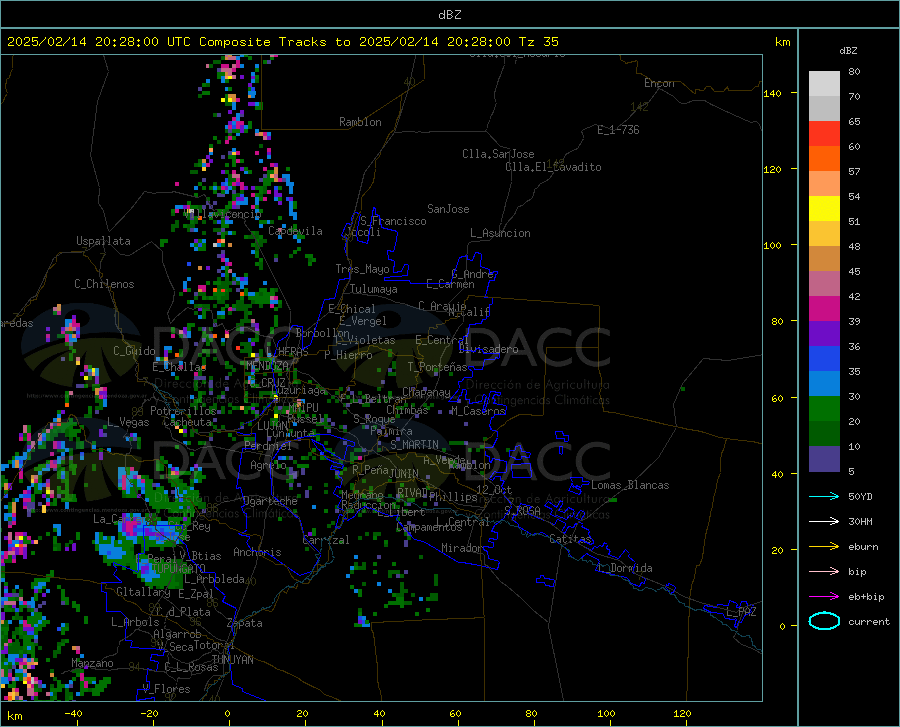Click the Chapanay label

[426, 392]
